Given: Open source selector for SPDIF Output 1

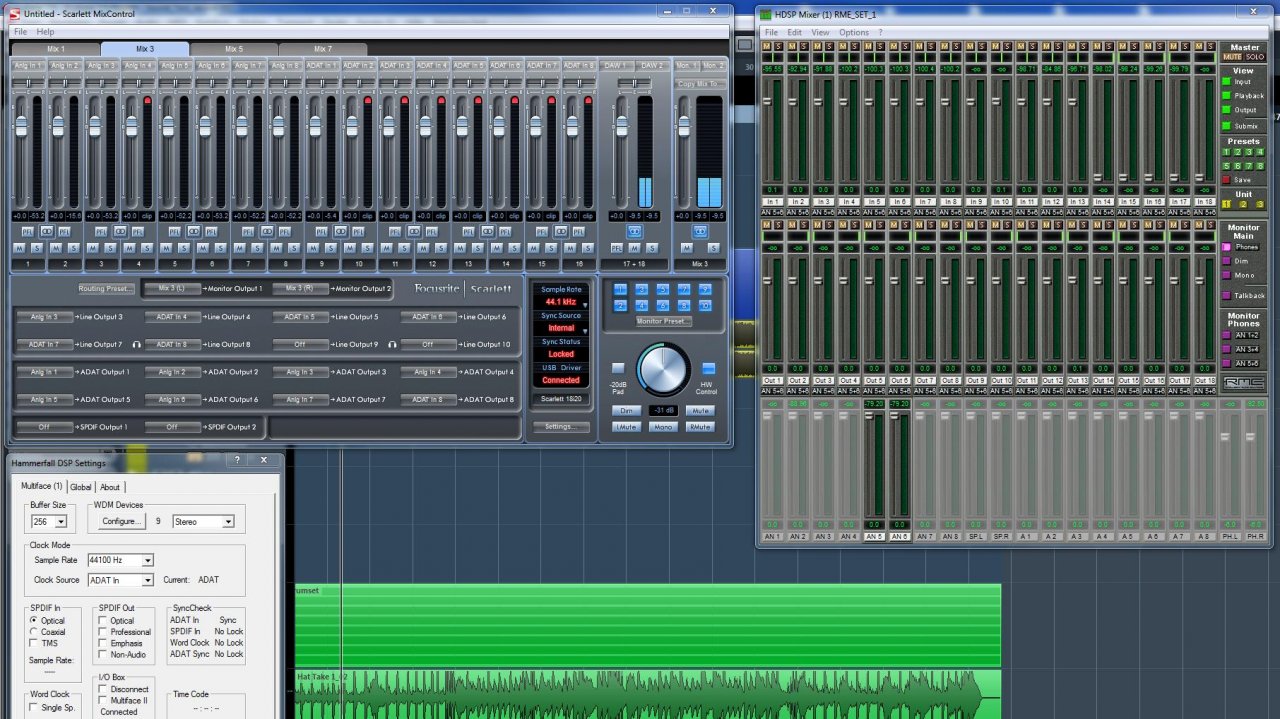Looking at the screenshot, I should pyautogui.click(x=43, y=427).
